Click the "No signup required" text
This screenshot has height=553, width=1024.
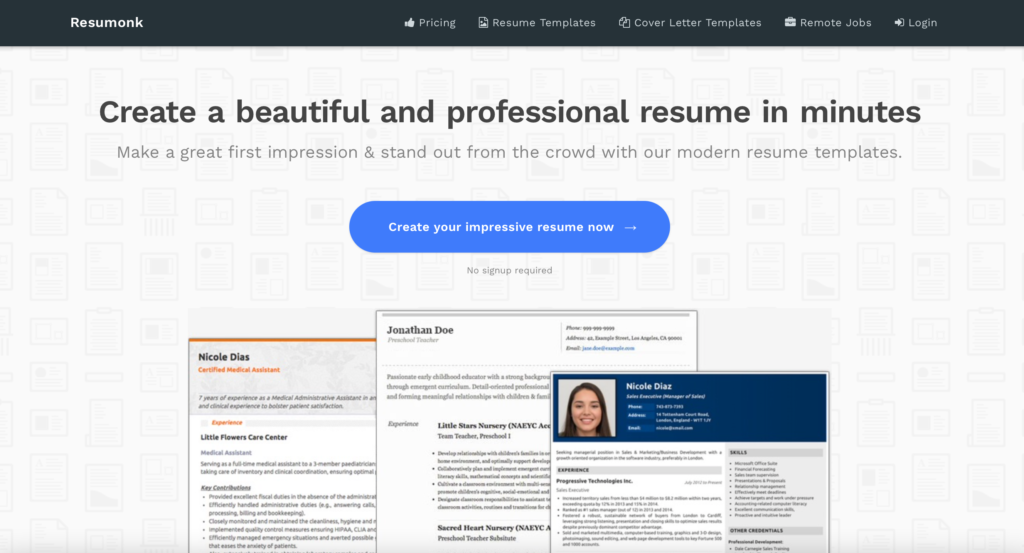click(x=509, y=270)
